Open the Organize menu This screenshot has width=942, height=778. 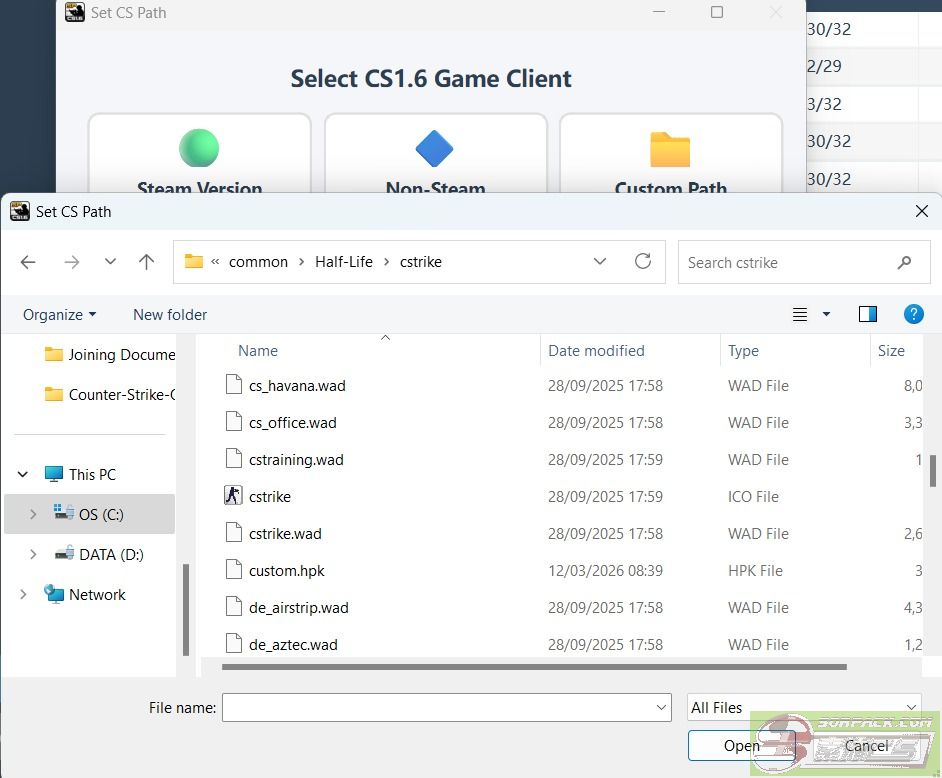coord(60,314)
